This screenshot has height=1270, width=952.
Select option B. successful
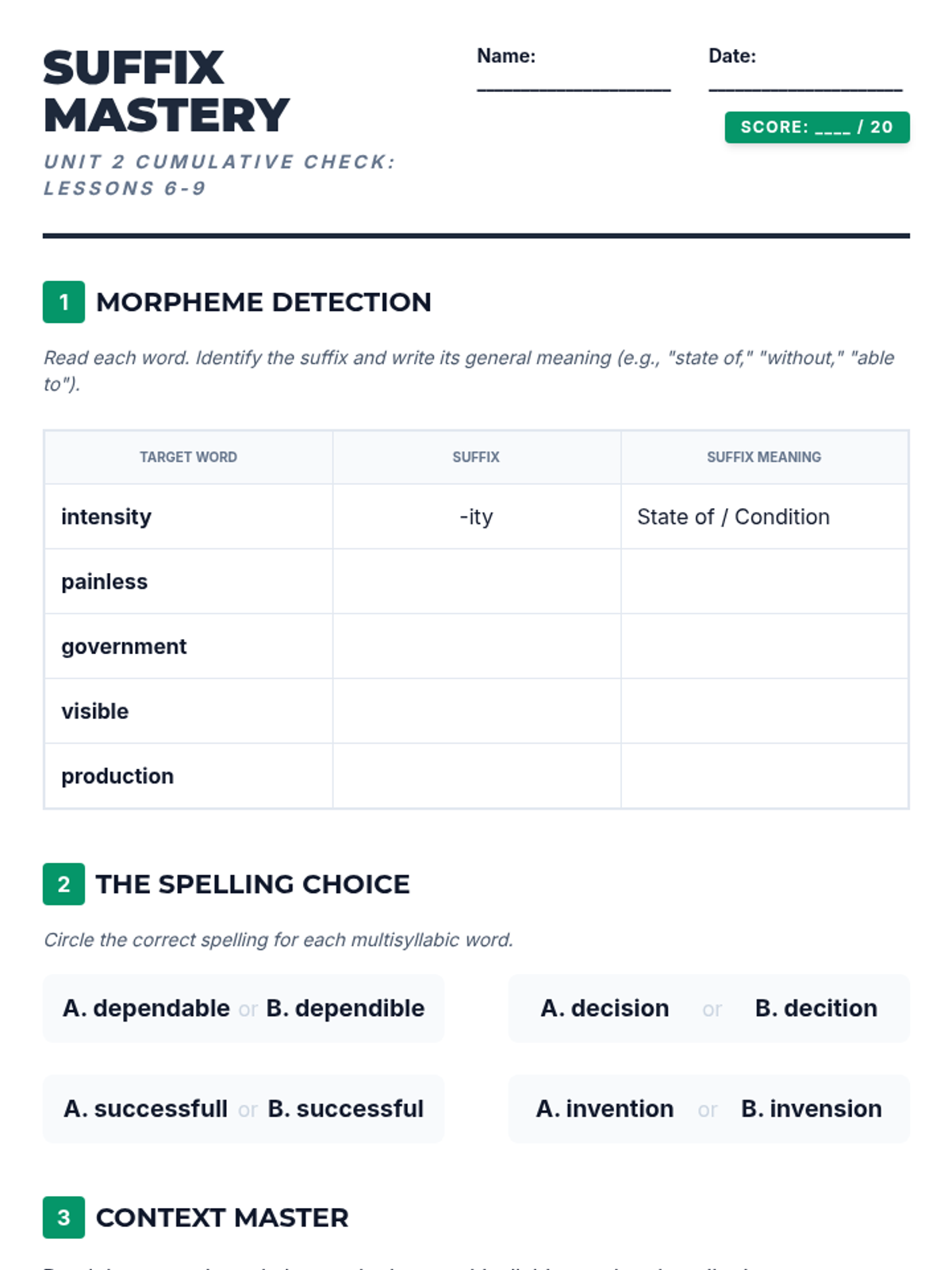pos(345,1109)
